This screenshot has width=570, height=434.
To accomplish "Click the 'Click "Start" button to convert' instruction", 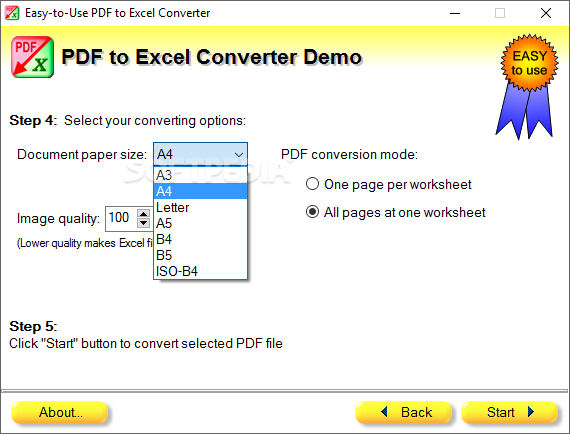I will tap(146, 343).
